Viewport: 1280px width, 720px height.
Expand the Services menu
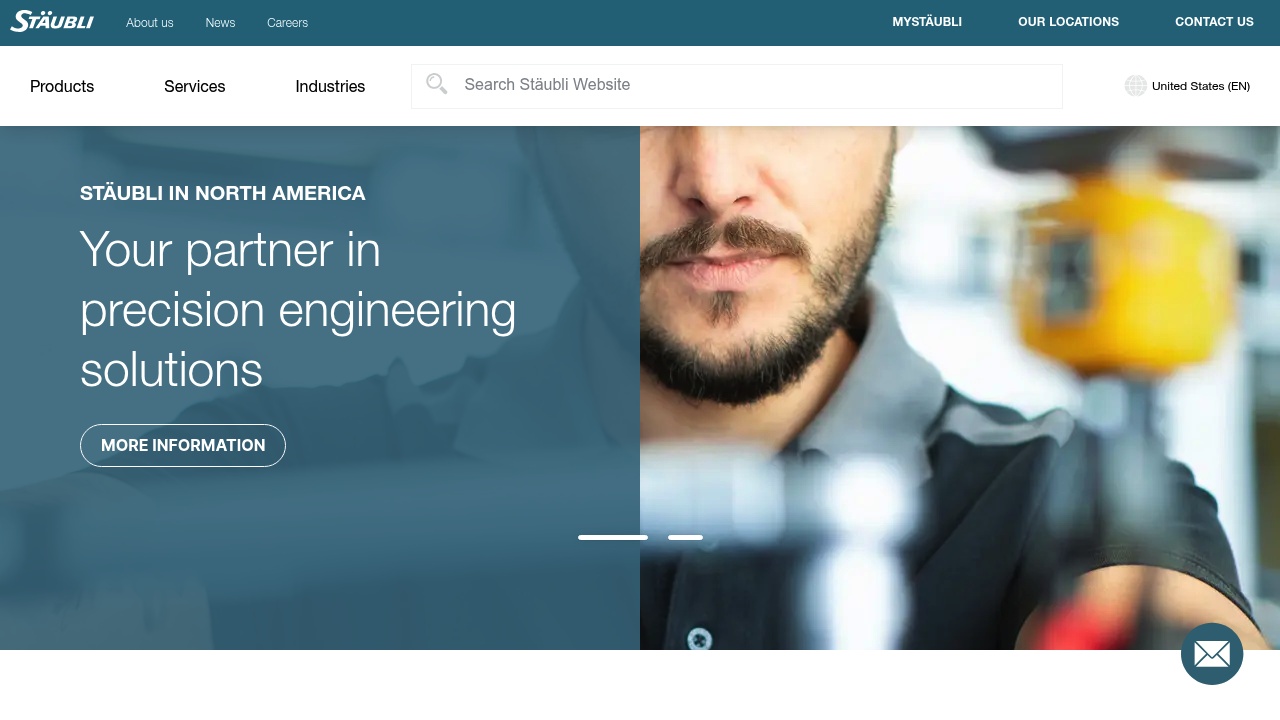point(194,86)
